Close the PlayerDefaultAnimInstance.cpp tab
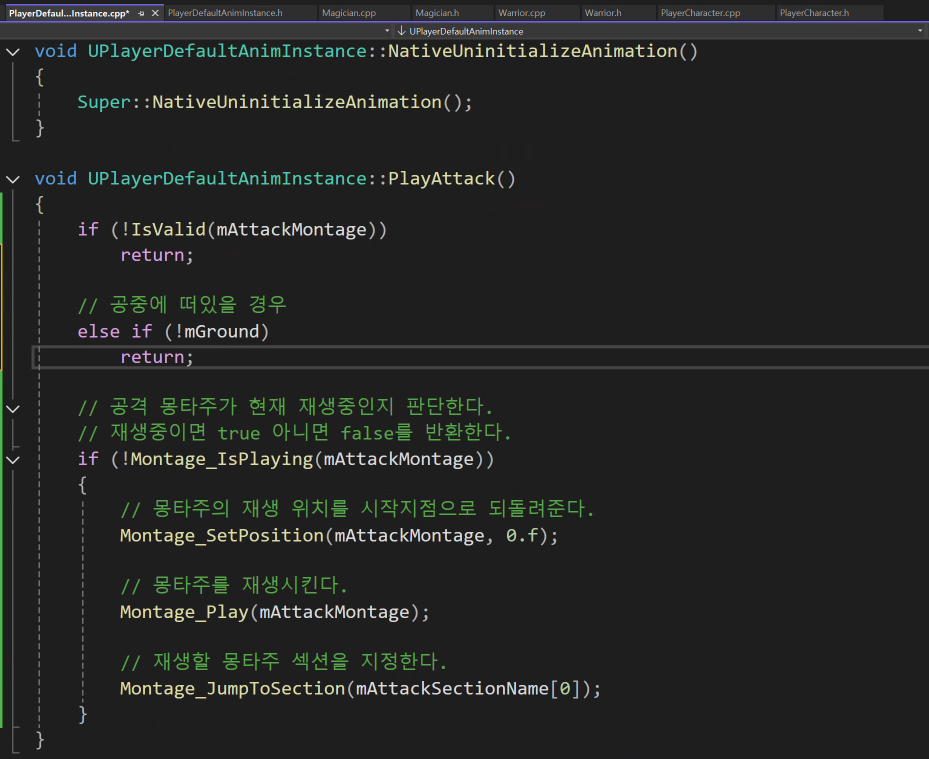929x759 pixels. click(155, 13)
